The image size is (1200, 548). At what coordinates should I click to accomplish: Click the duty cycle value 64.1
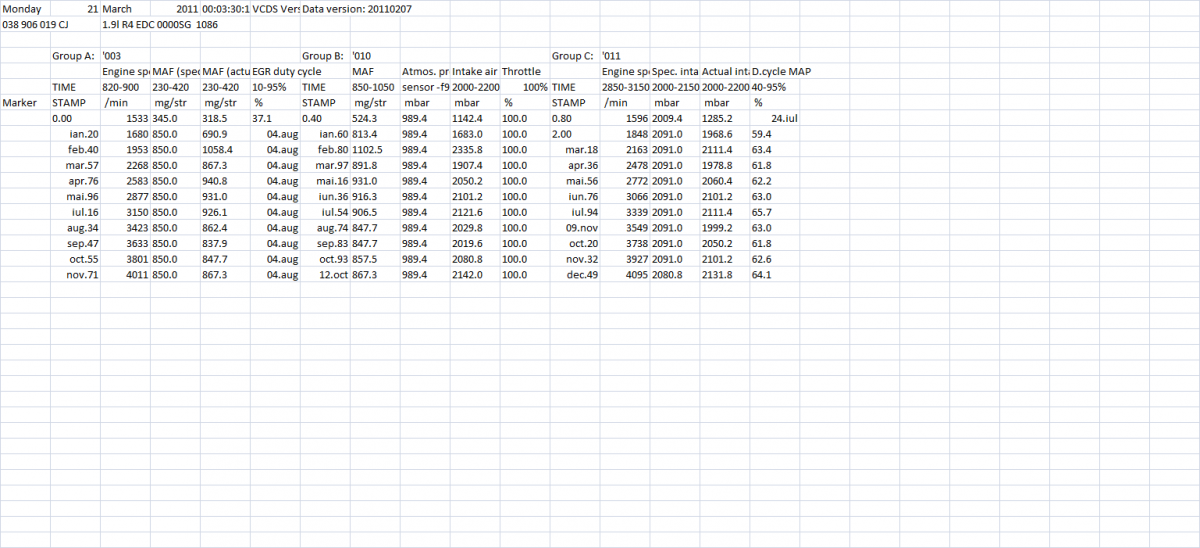click(x=762, y=275)
